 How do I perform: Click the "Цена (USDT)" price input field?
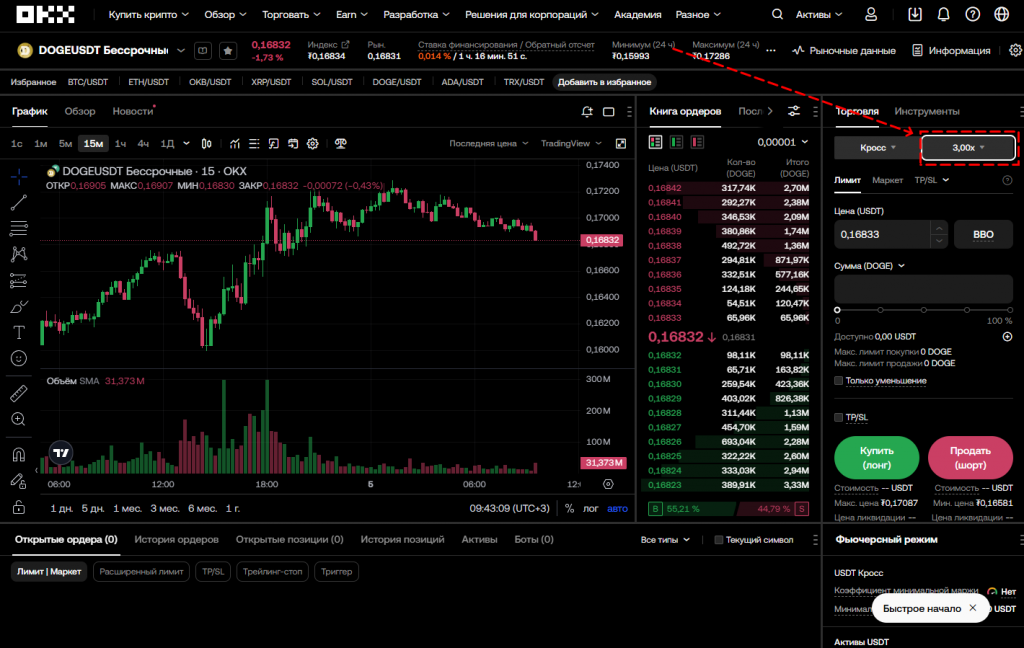881,234
